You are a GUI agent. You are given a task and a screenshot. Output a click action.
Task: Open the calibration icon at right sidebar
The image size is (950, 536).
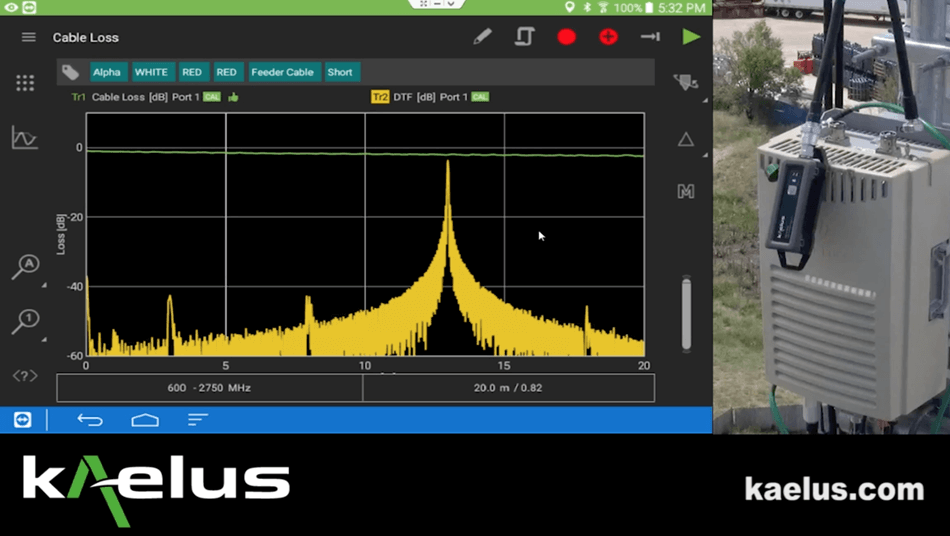coord(686,83)
